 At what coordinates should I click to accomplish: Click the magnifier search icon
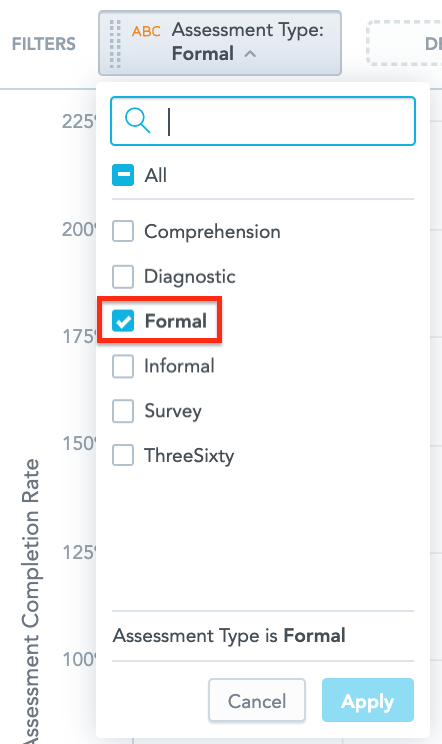(x=138, y=121)
